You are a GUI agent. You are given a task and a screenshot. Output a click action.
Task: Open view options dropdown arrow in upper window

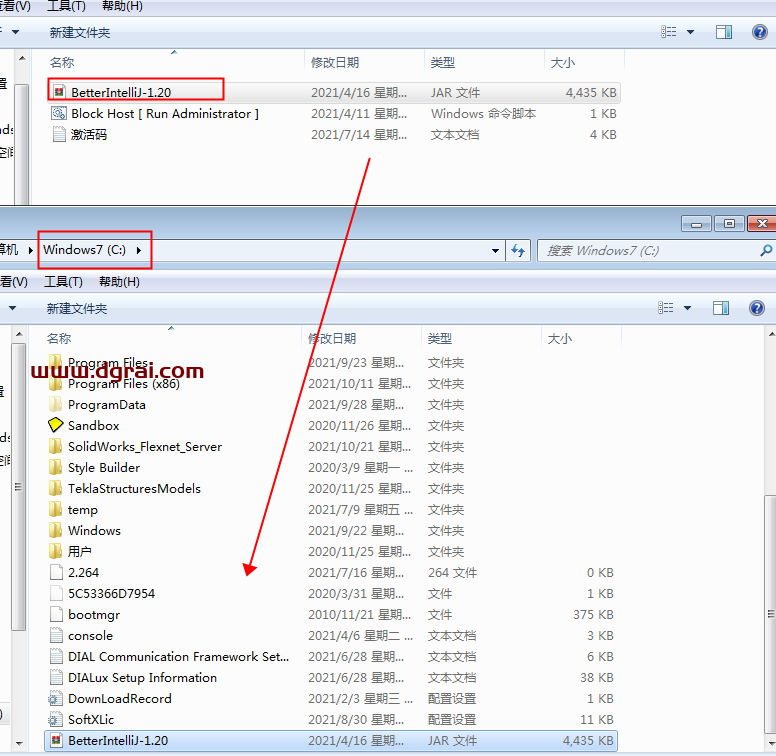(x=690, y=32)
